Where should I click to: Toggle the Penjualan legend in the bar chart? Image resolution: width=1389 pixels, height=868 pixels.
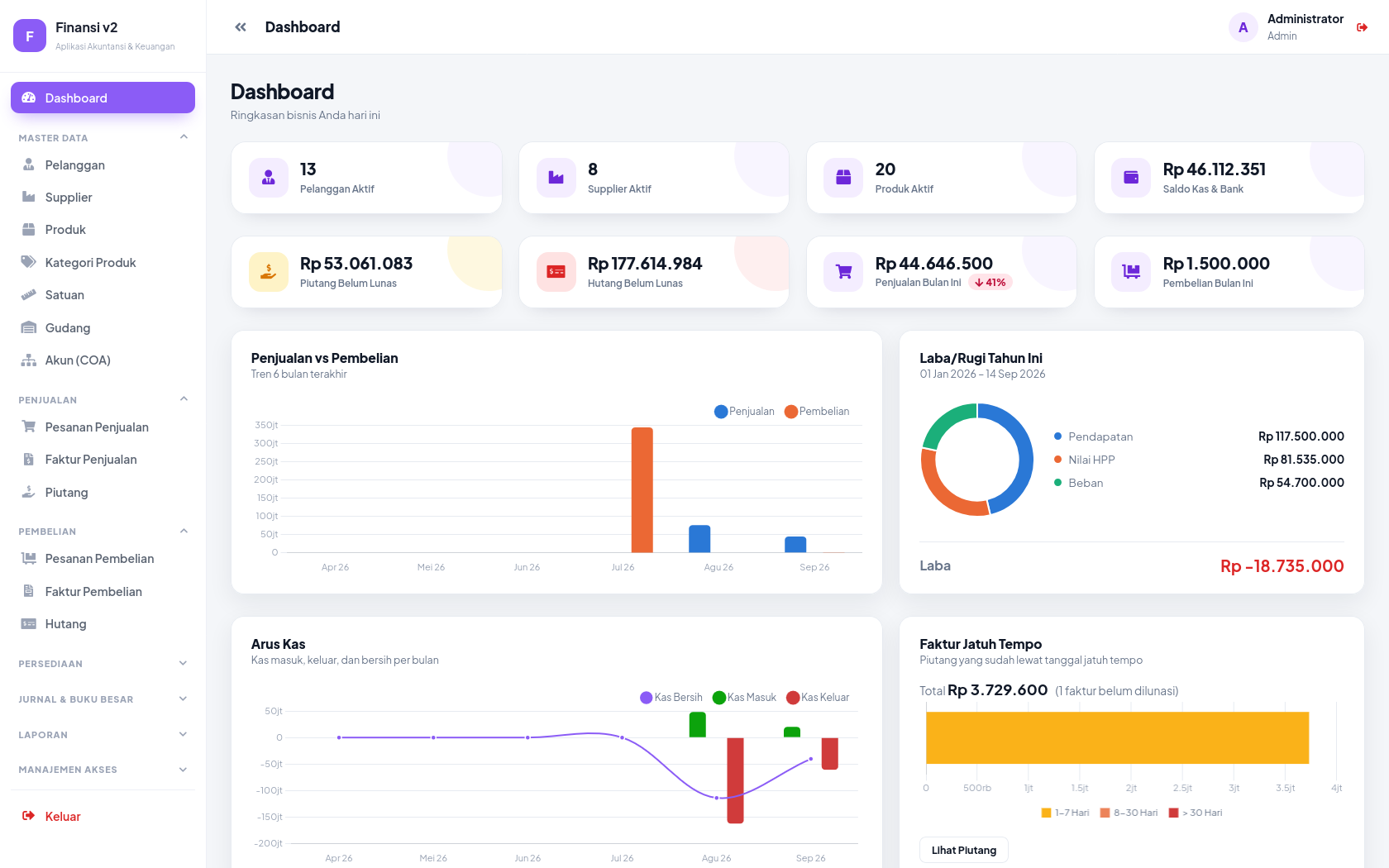744,412
